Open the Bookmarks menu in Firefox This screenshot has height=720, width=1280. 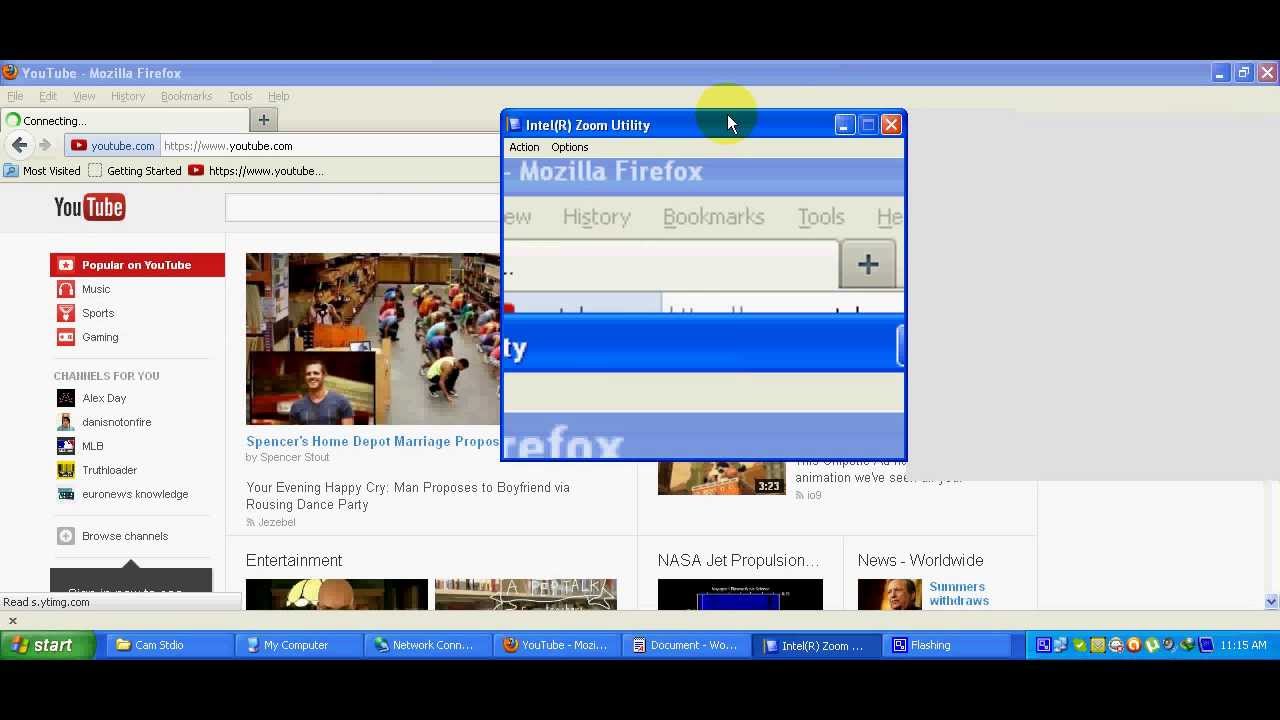(186, 96)
